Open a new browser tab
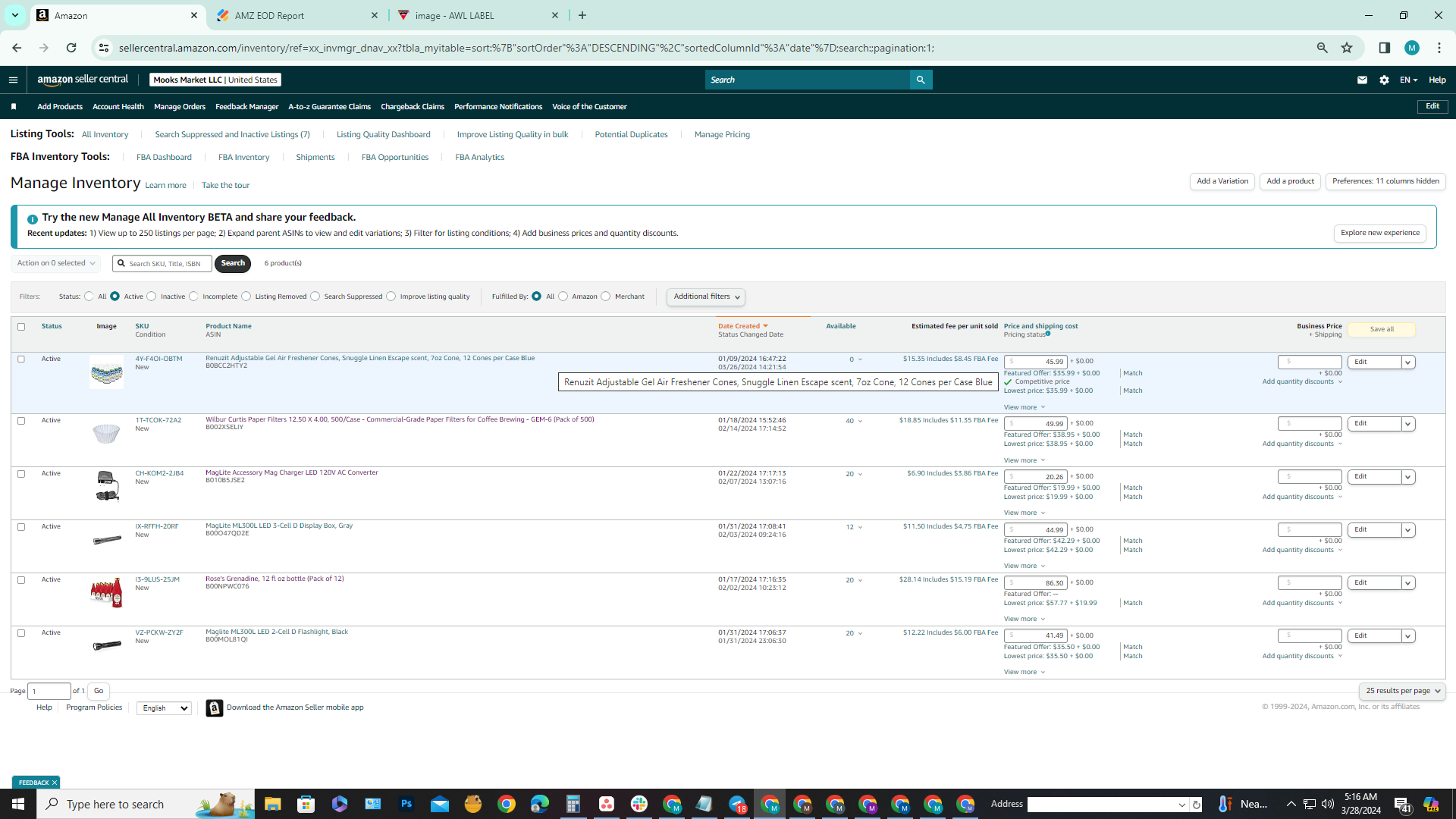This screenshot has height=819, width=1456. (x=582, y=15)
